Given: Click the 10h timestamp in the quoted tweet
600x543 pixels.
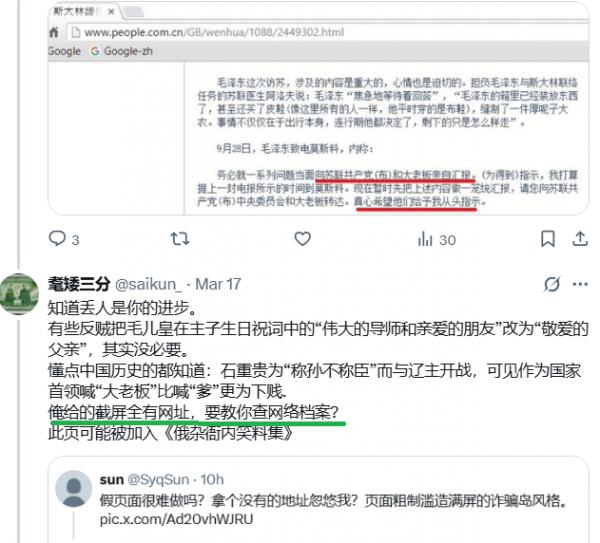Looking at the screenshot, I should pyautogui.click(x=212, y=479).
